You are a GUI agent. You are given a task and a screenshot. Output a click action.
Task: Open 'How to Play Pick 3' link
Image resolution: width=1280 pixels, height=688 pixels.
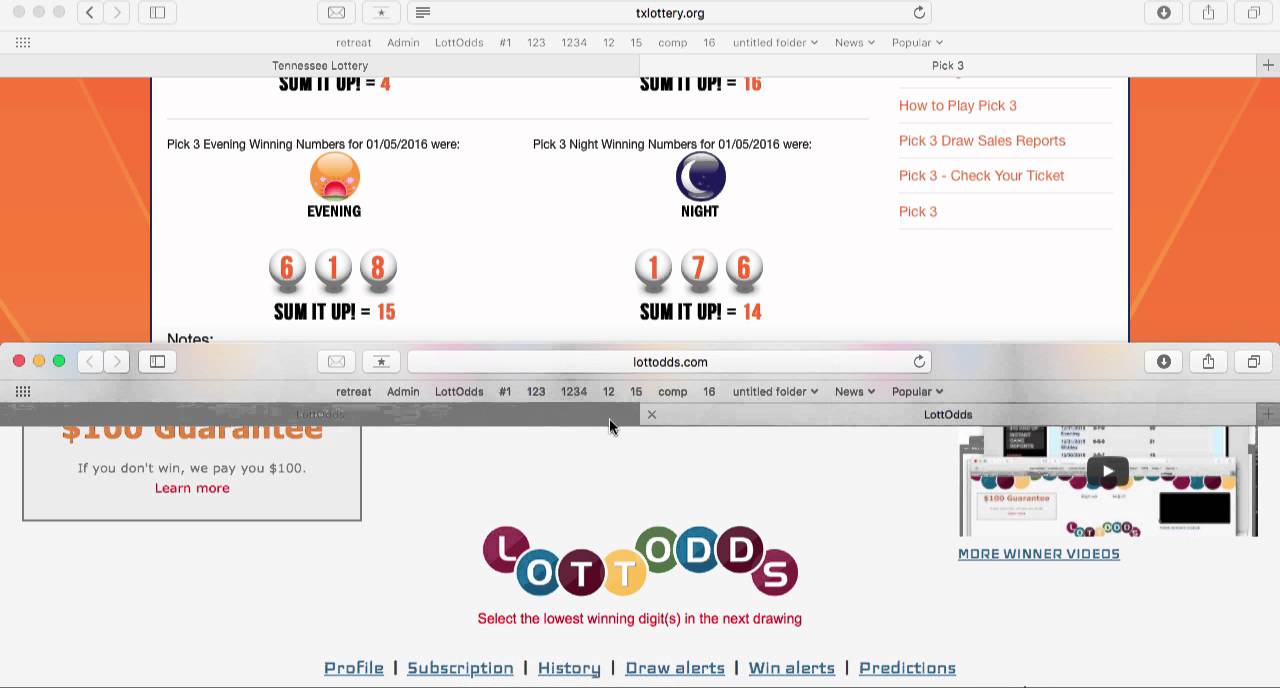[x=957, y=105]
